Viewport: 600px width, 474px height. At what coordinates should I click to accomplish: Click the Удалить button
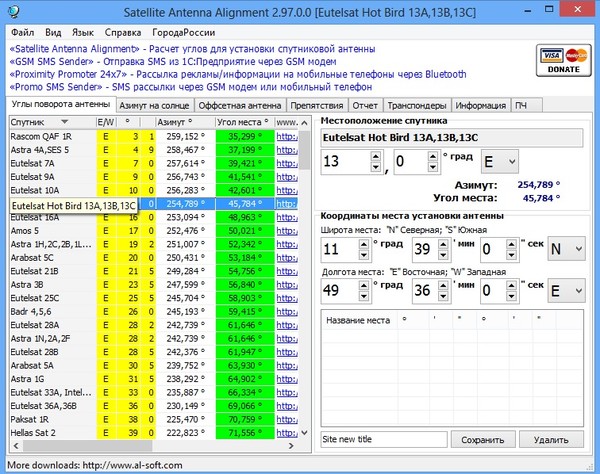[551, 440]
